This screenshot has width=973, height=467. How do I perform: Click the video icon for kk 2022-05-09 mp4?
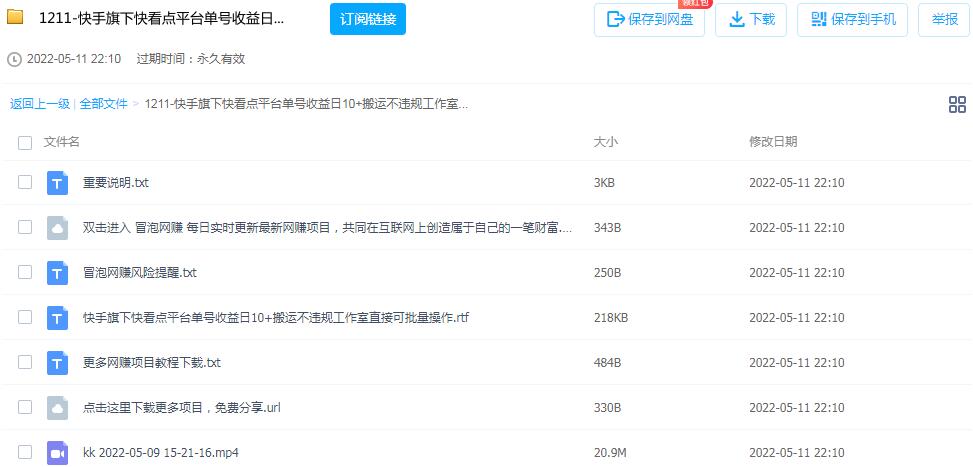pyautogui.click(x=57, y=453)
